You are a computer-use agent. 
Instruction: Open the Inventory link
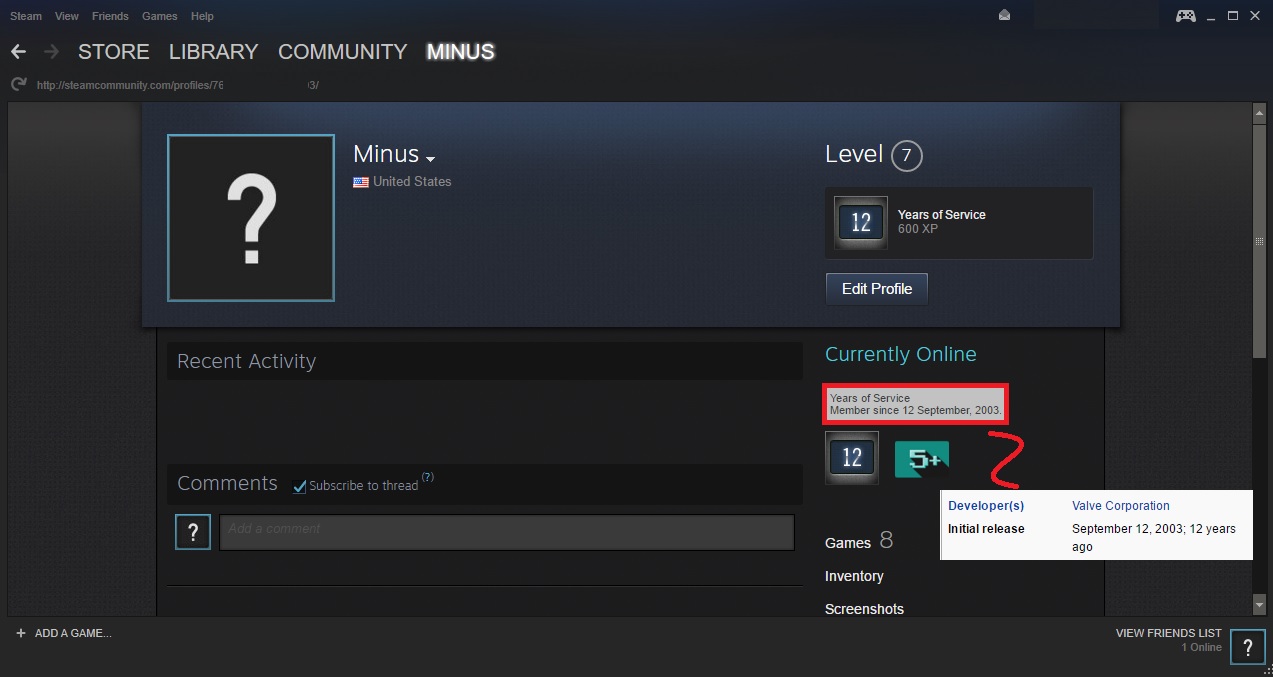854,576
